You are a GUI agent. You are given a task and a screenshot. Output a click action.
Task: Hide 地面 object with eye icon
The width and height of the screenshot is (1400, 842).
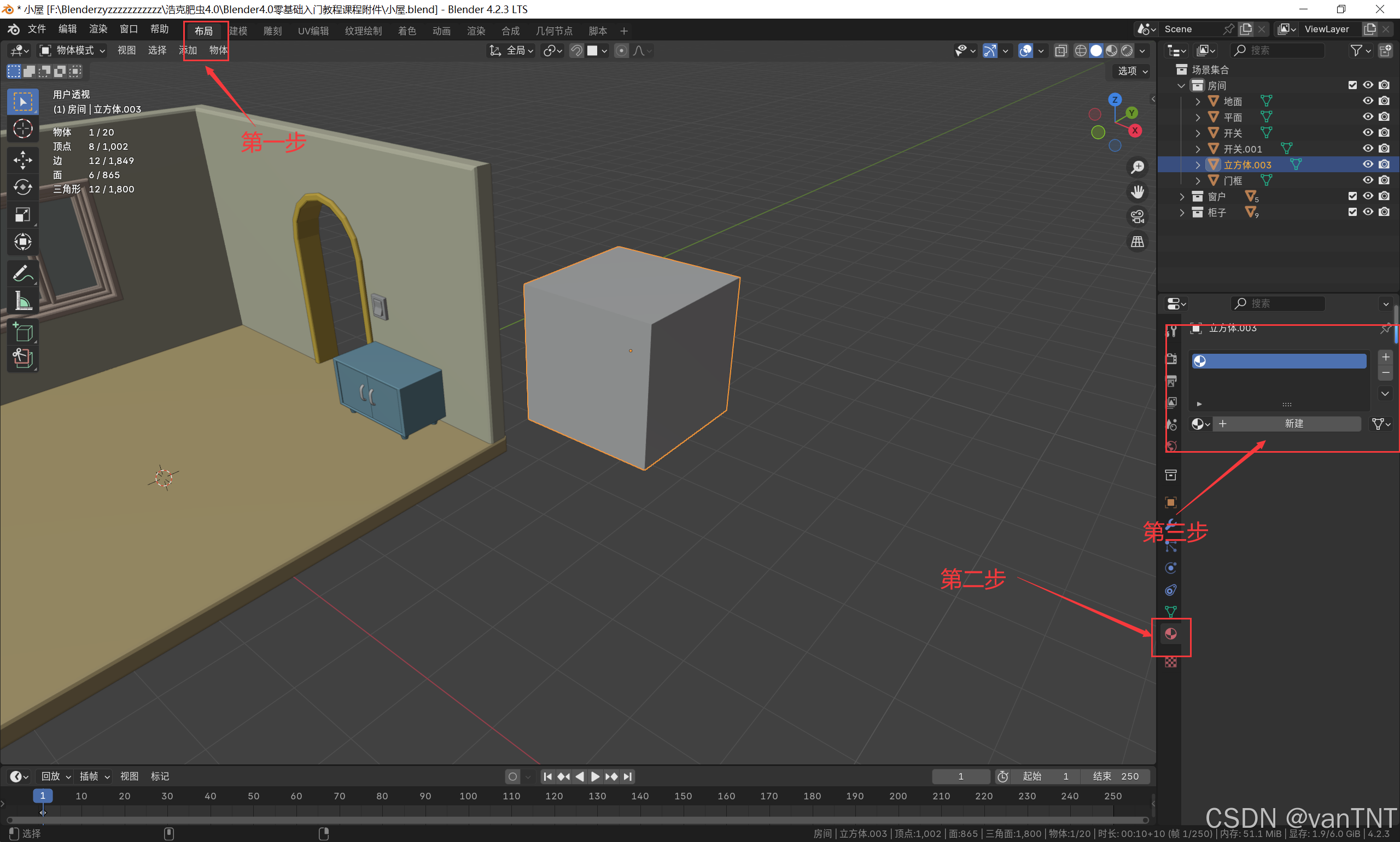tap(1368, 101)
